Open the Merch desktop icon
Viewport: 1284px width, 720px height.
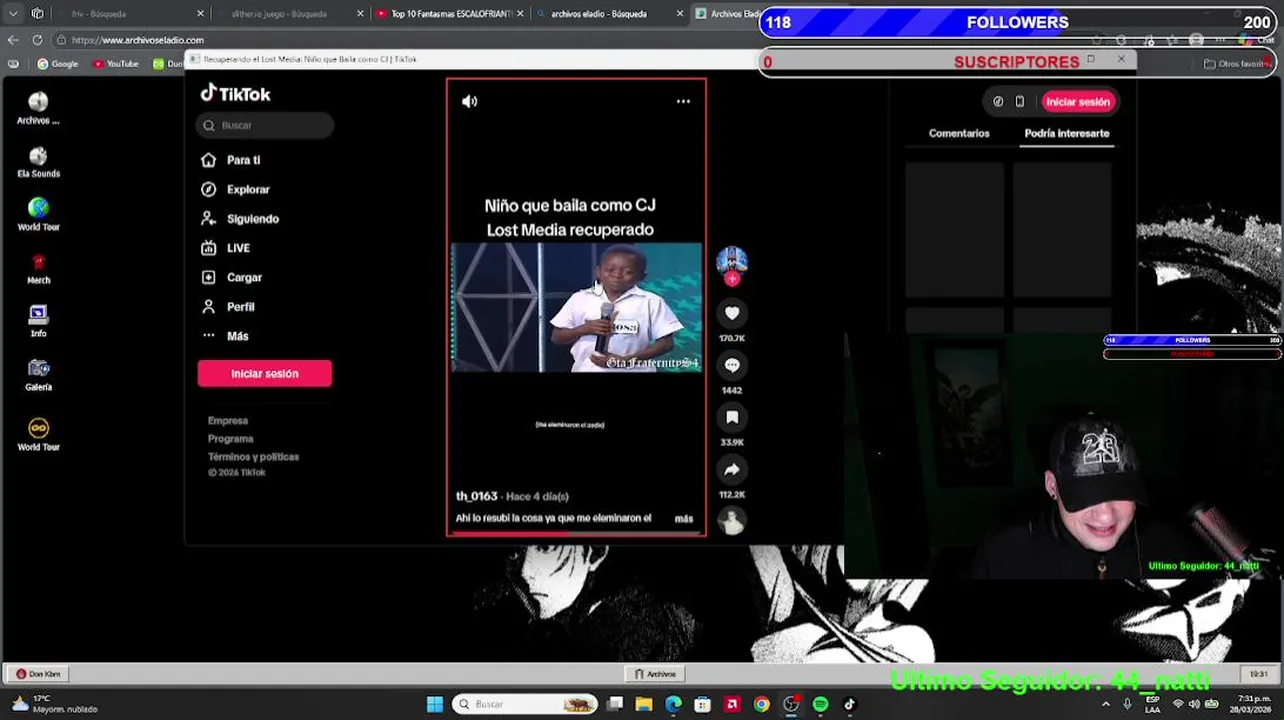coord(38,268)
